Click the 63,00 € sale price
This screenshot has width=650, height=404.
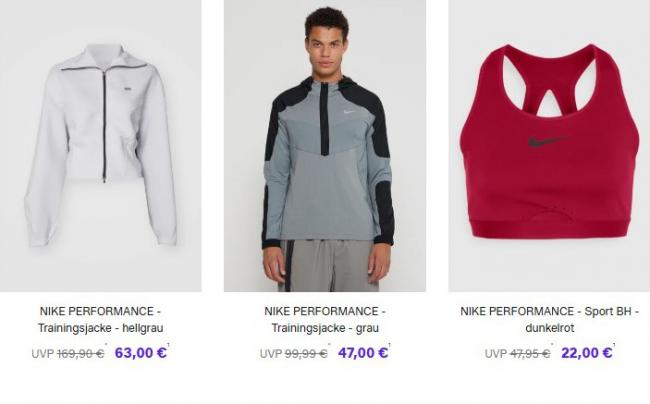click(x=141, y=353)
